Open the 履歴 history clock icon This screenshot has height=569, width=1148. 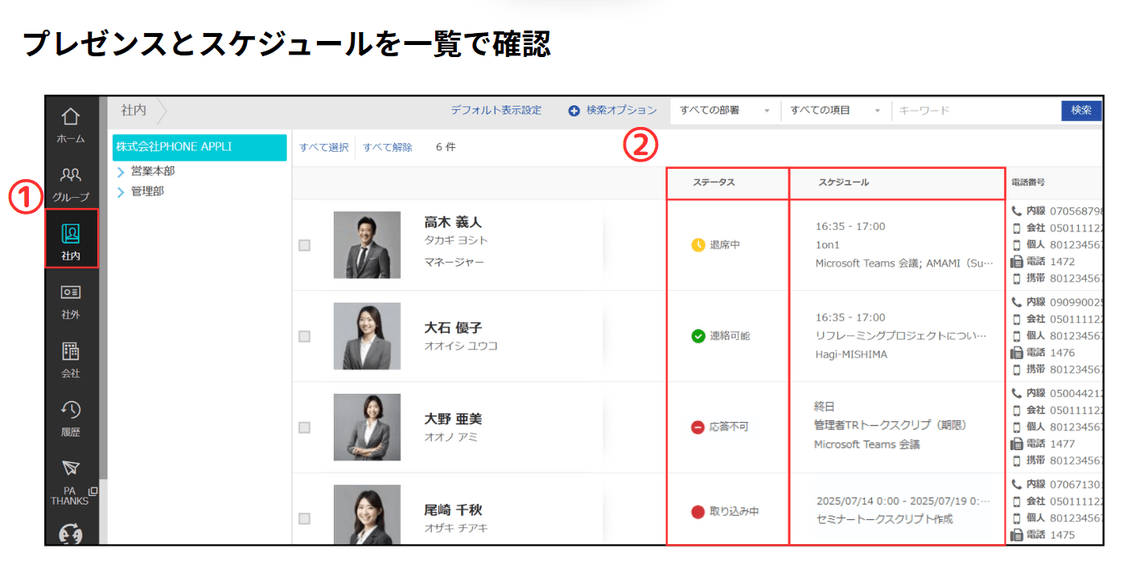(70, 410)
